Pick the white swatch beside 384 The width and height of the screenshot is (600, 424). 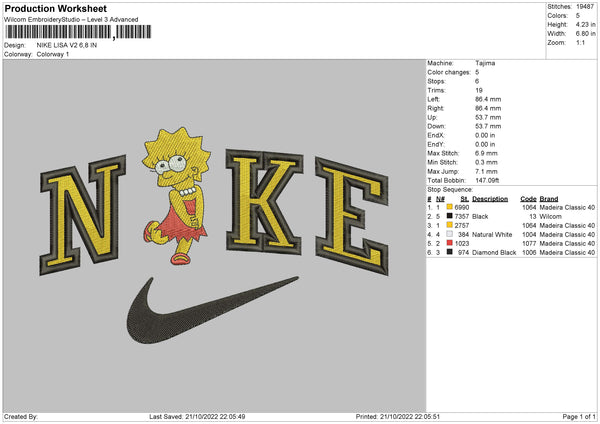point(450,234)
